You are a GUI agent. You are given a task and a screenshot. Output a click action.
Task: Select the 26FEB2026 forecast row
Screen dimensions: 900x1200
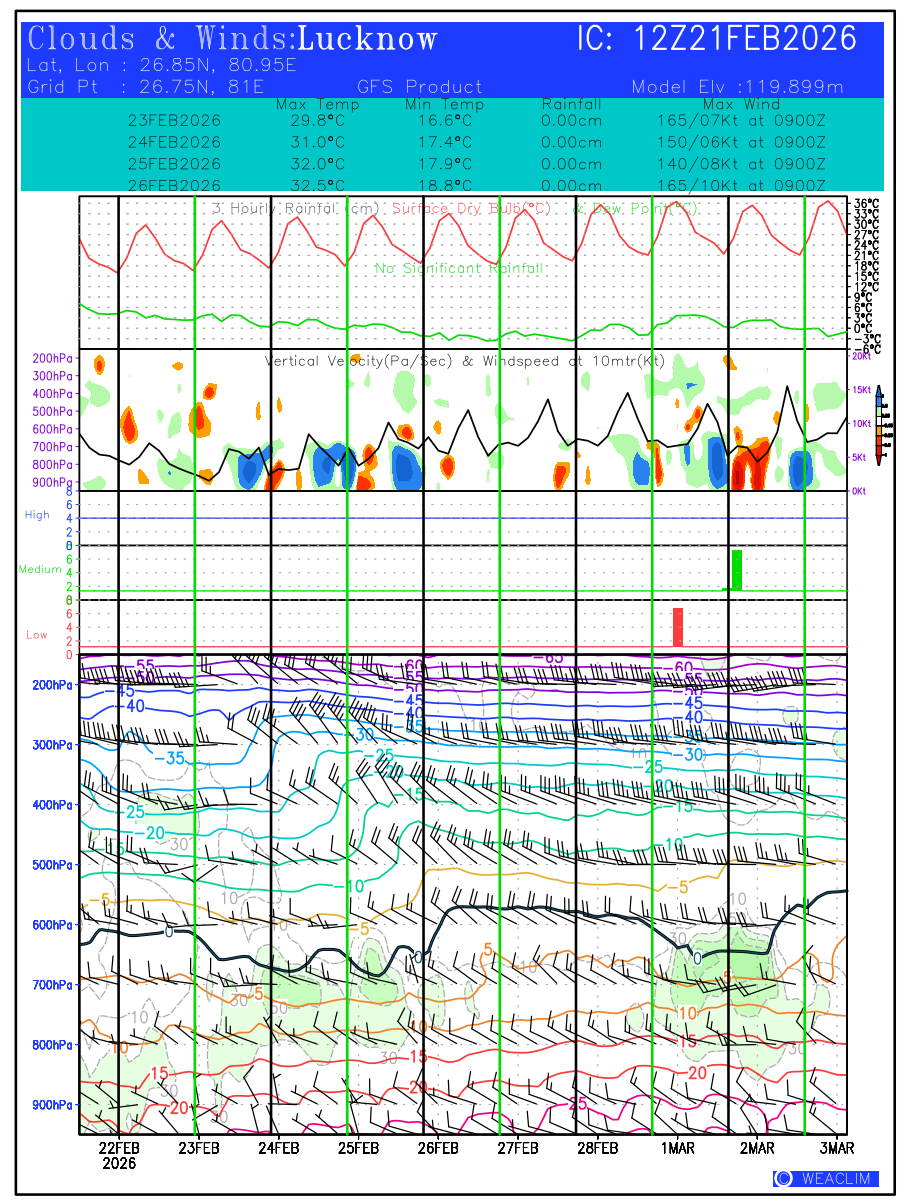point(175,186)
